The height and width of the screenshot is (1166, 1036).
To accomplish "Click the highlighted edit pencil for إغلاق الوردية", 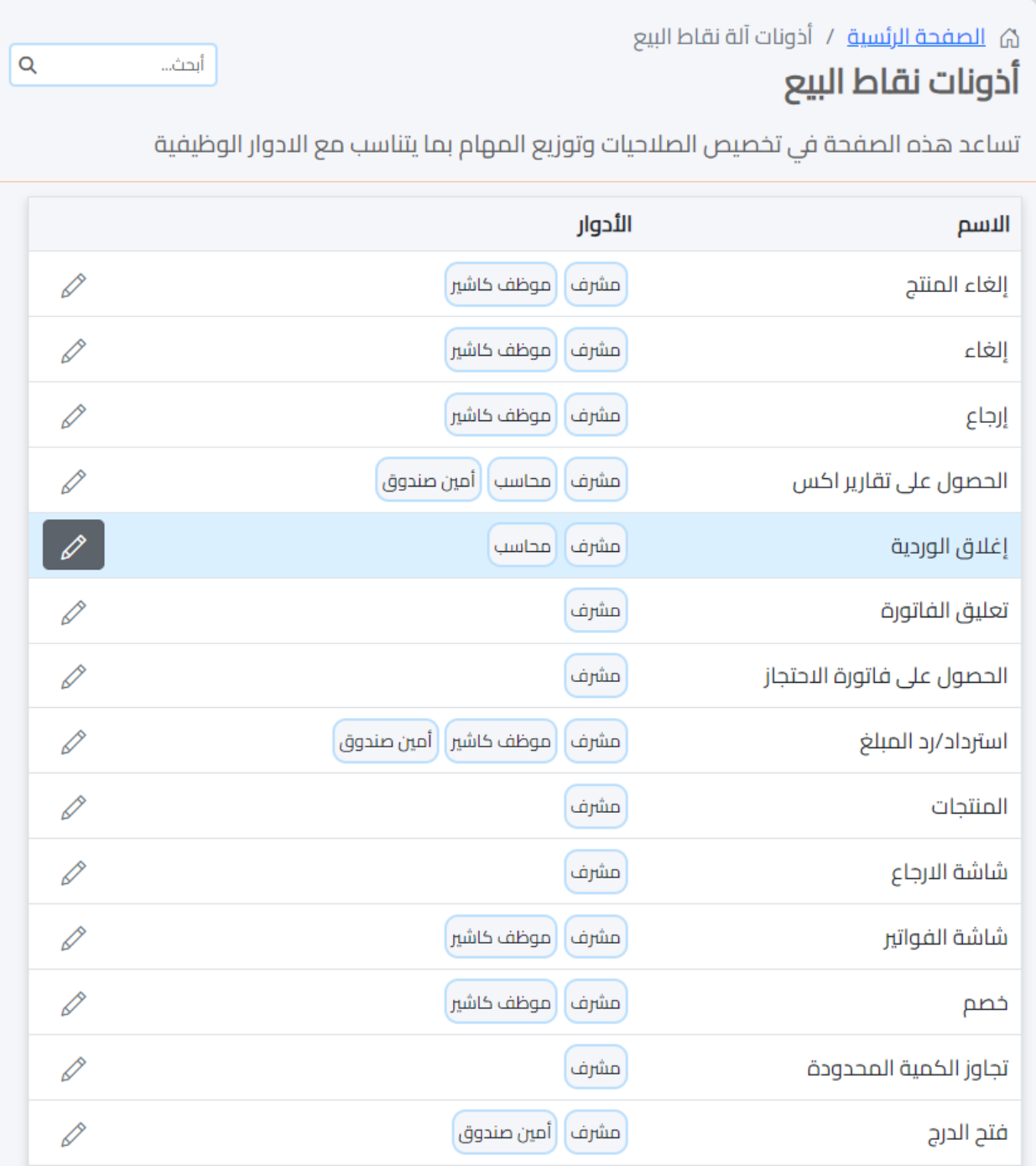I will 74,545.
